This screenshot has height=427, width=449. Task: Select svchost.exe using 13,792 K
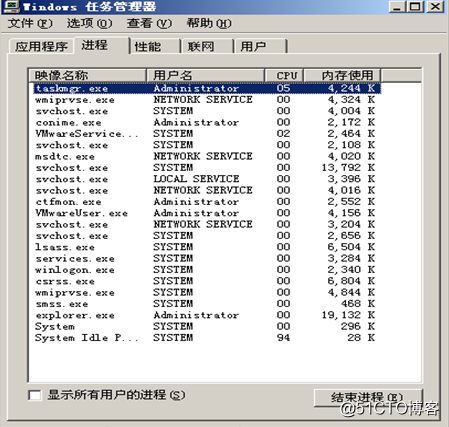(207, 168)
